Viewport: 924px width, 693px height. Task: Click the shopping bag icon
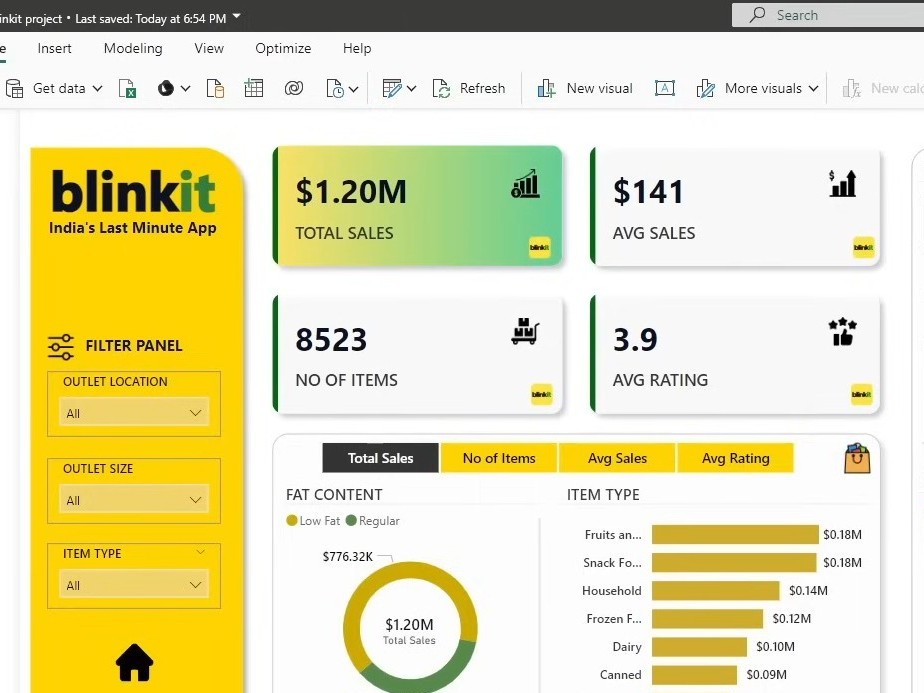(x=857, y=458)
